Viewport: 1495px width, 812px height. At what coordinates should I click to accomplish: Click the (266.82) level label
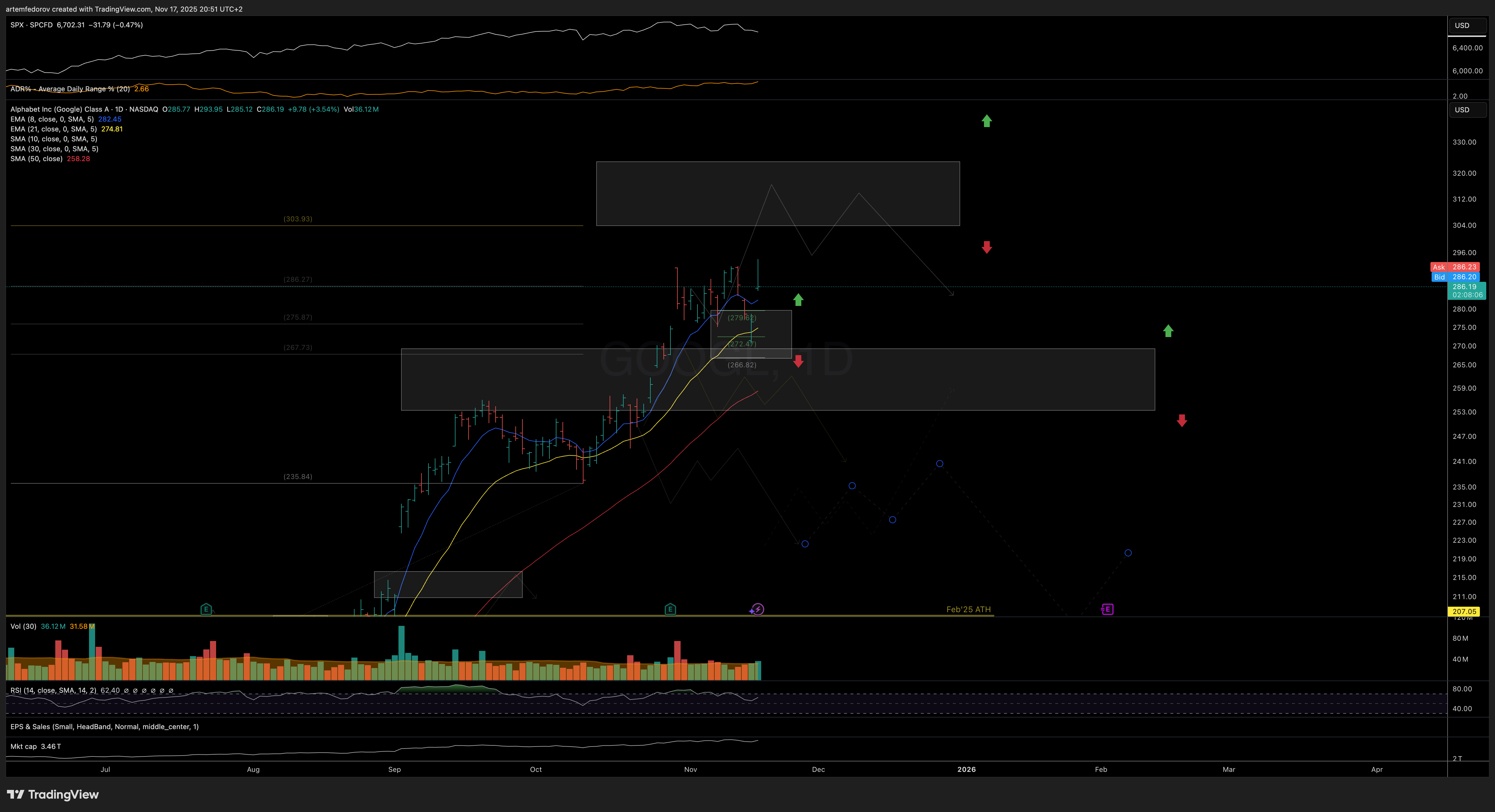(742, 364)
